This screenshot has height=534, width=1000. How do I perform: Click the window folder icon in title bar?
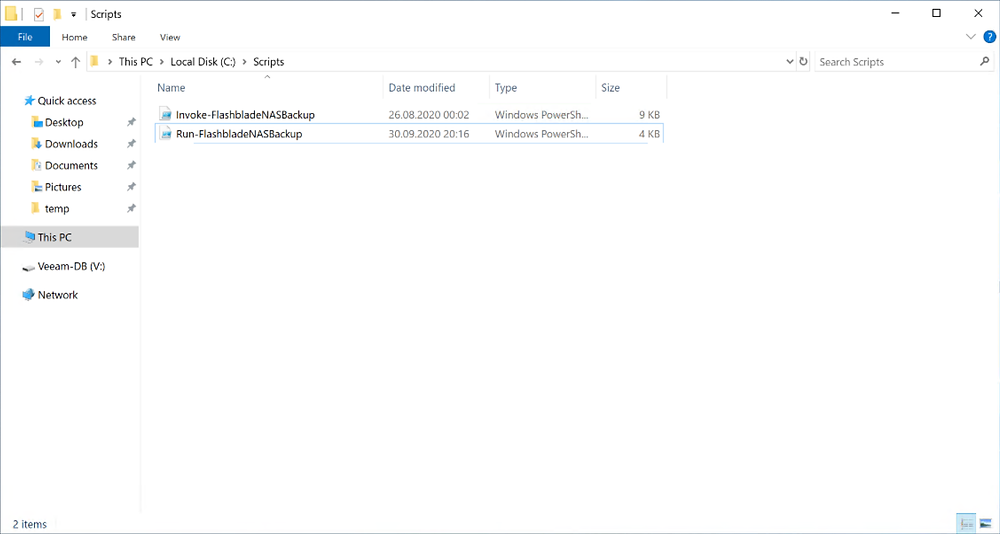click(x=11, y=14)
